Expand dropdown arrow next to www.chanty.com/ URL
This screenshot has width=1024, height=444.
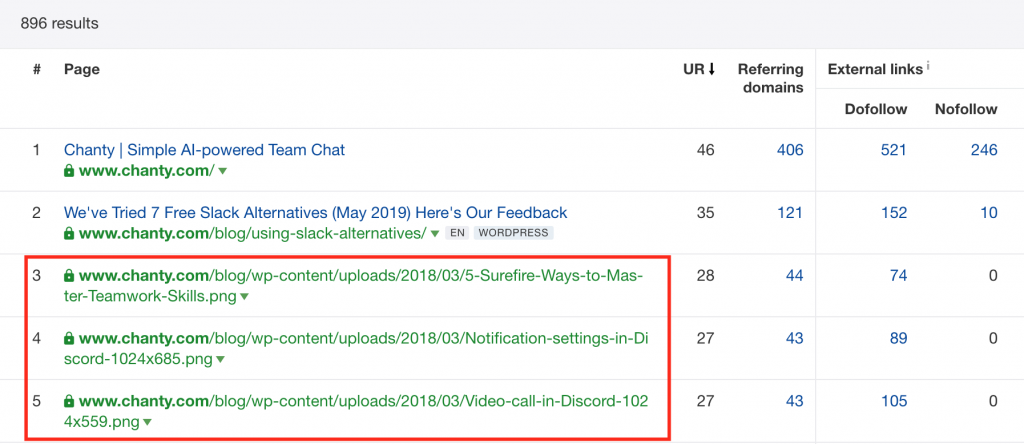coord(222,171)
